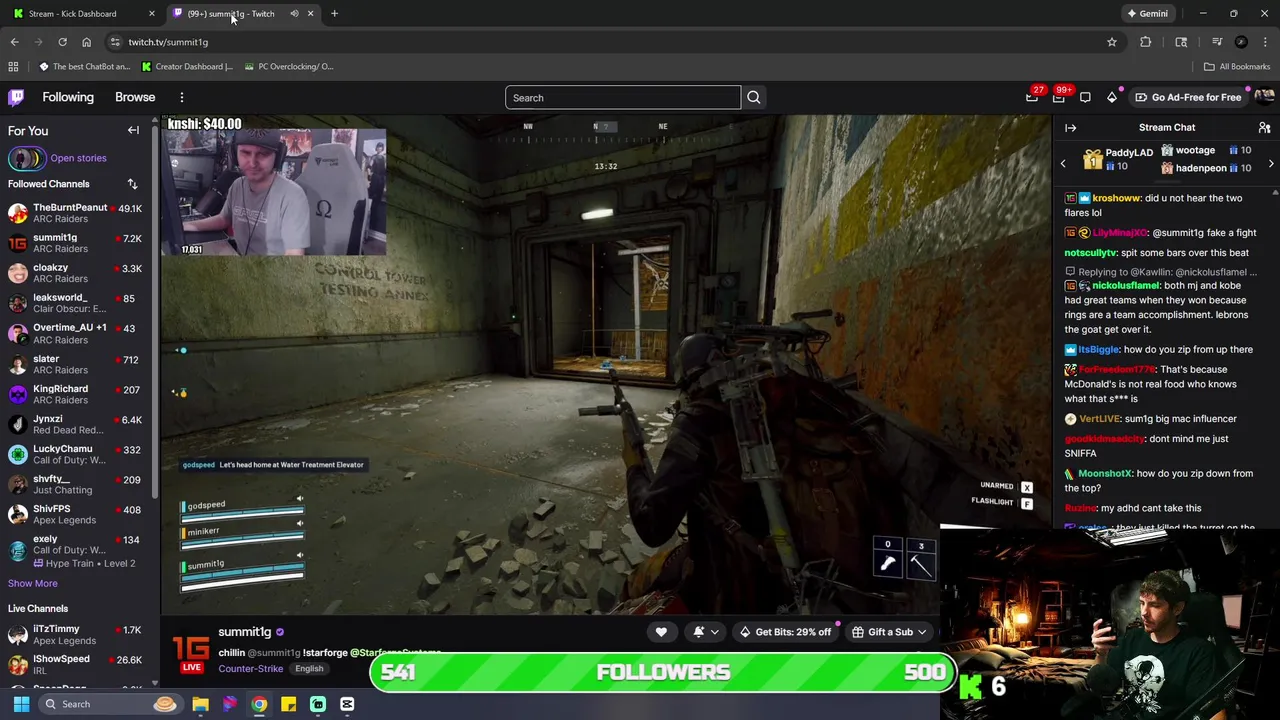Open leaksworld_ channel in sidebar
The height and width of the screenshot is (720, 1280).
pos(78,303)
